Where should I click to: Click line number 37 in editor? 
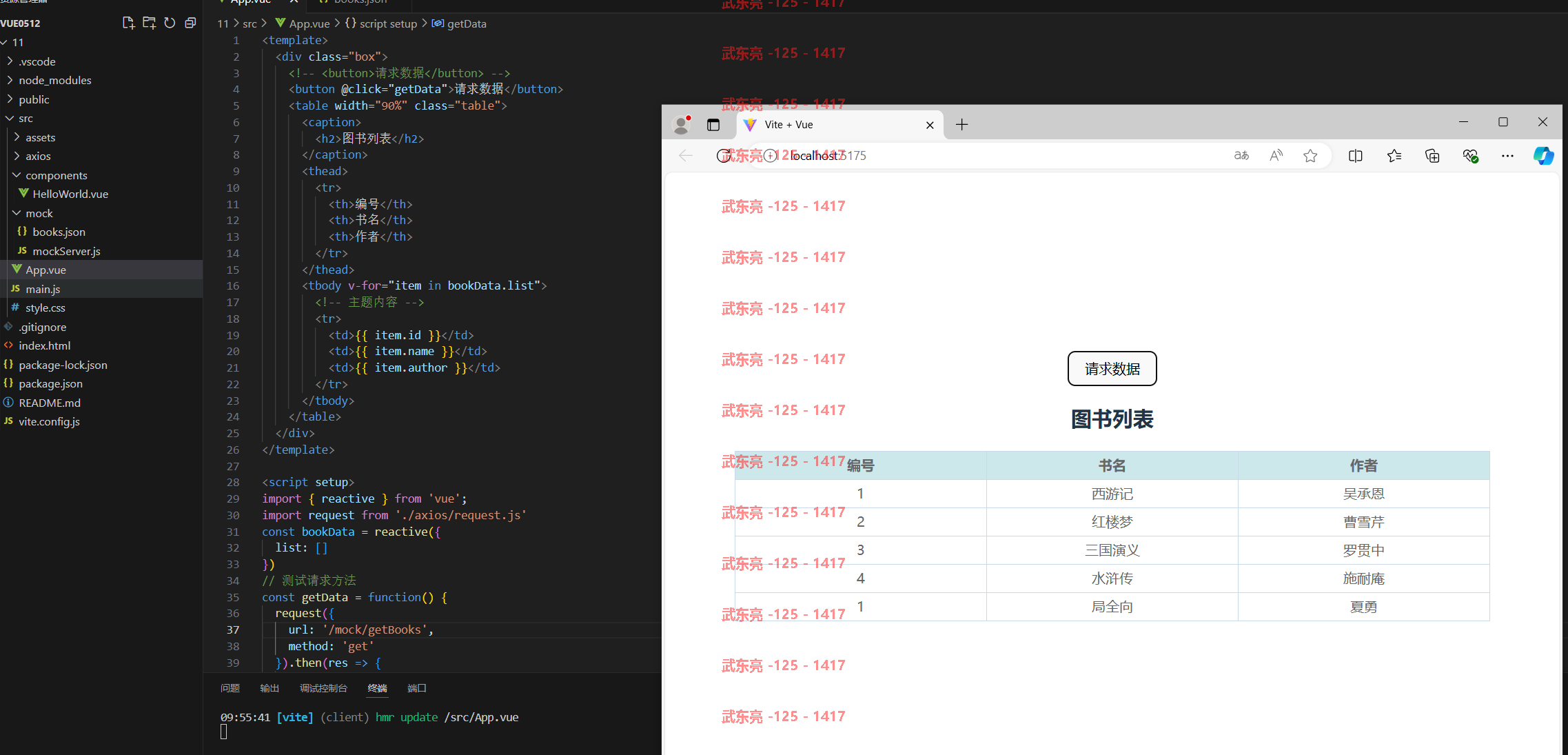(233, 630)
